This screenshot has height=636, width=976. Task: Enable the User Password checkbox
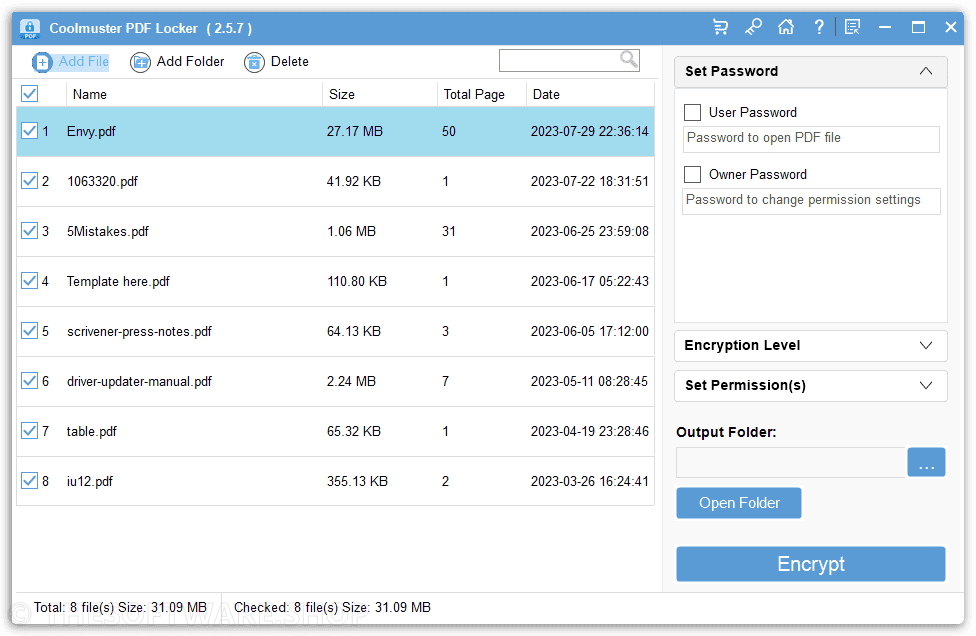pos(692,112)
